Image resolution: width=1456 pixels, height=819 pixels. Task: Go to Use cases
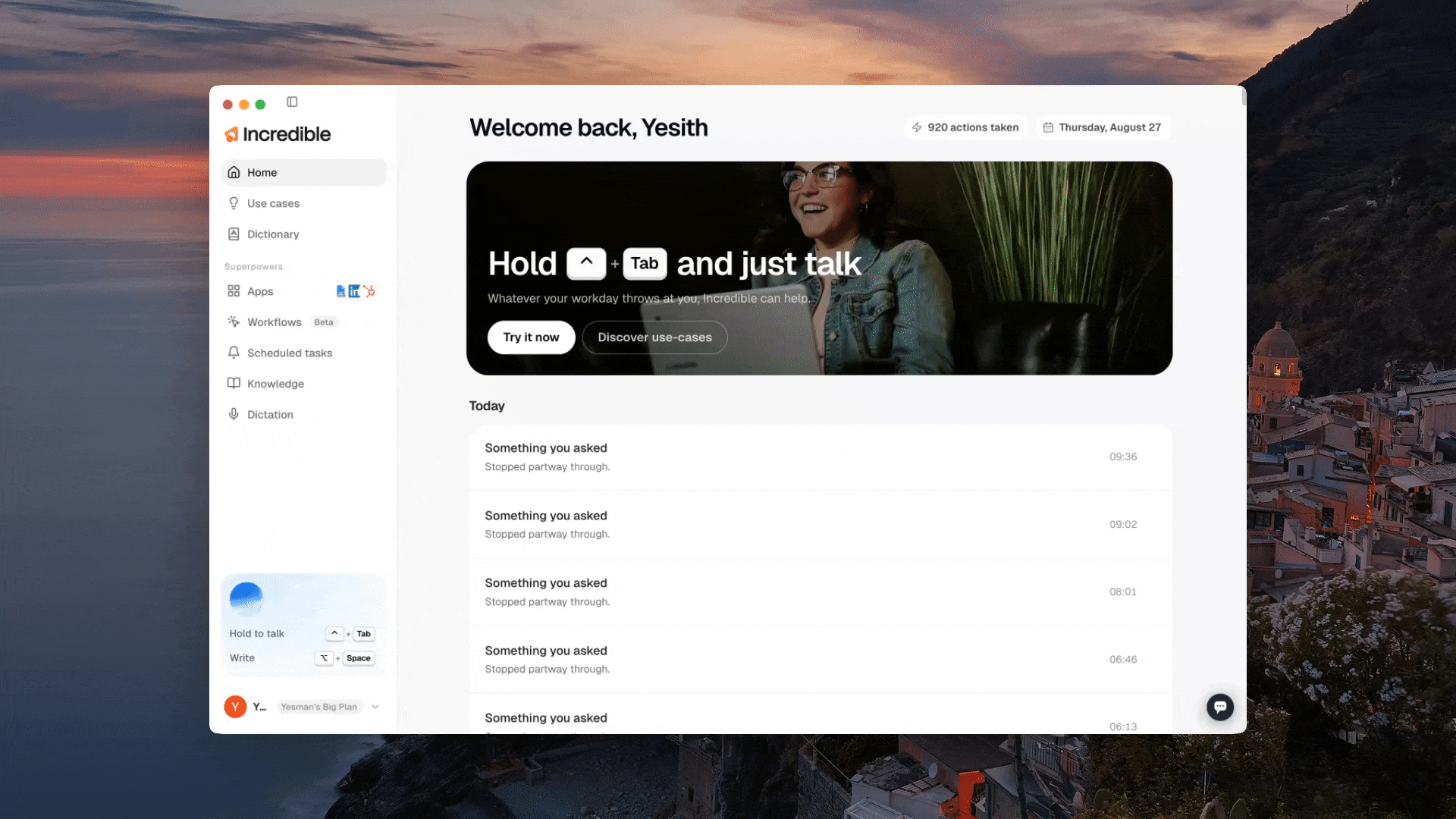coord(303,203)
